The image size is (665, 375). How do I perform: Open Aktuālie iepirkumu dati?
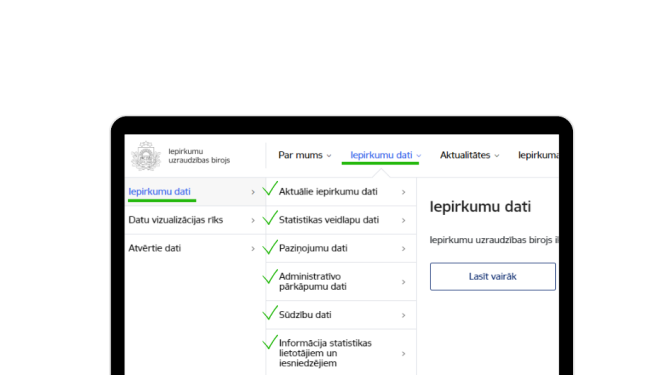[328, 192]
